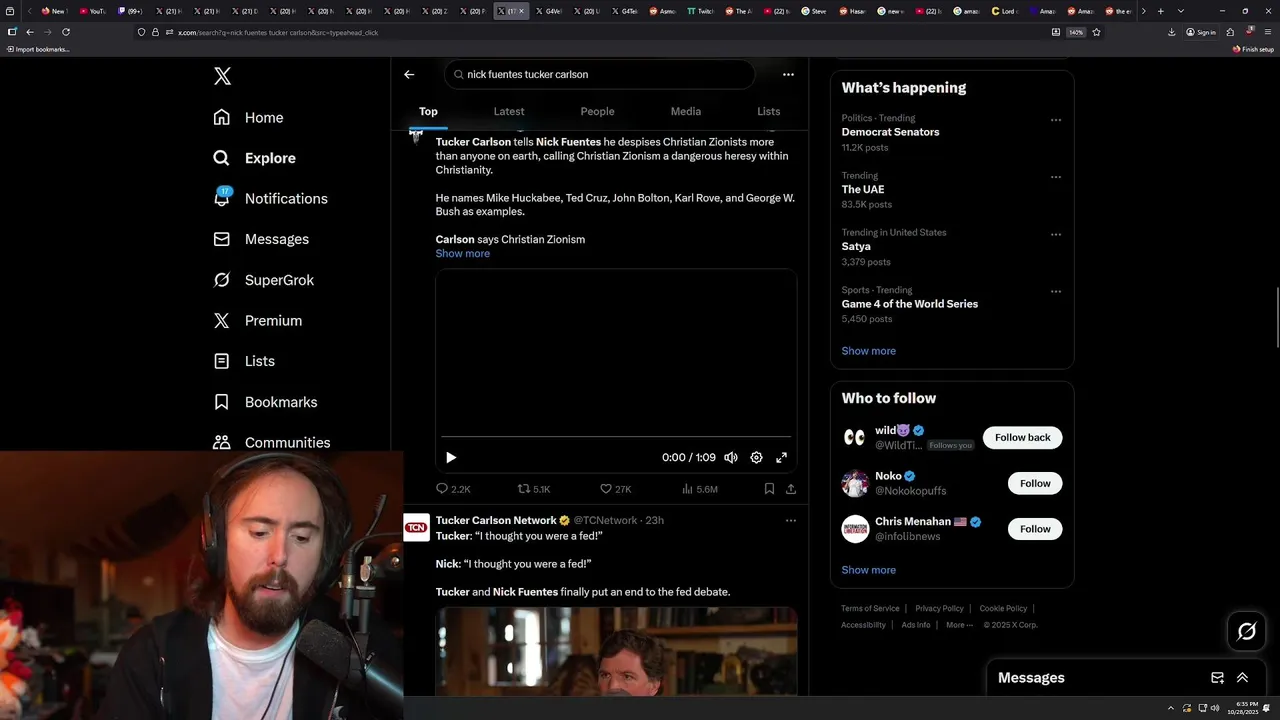
Task: Open search options three-dot menu
Action: click(788, 74)
